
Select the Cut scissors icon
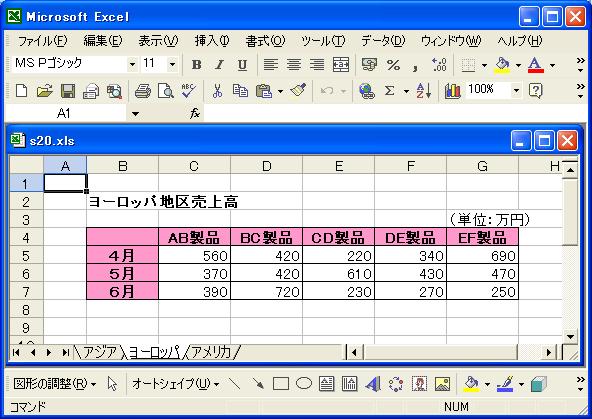coord(217,91)
